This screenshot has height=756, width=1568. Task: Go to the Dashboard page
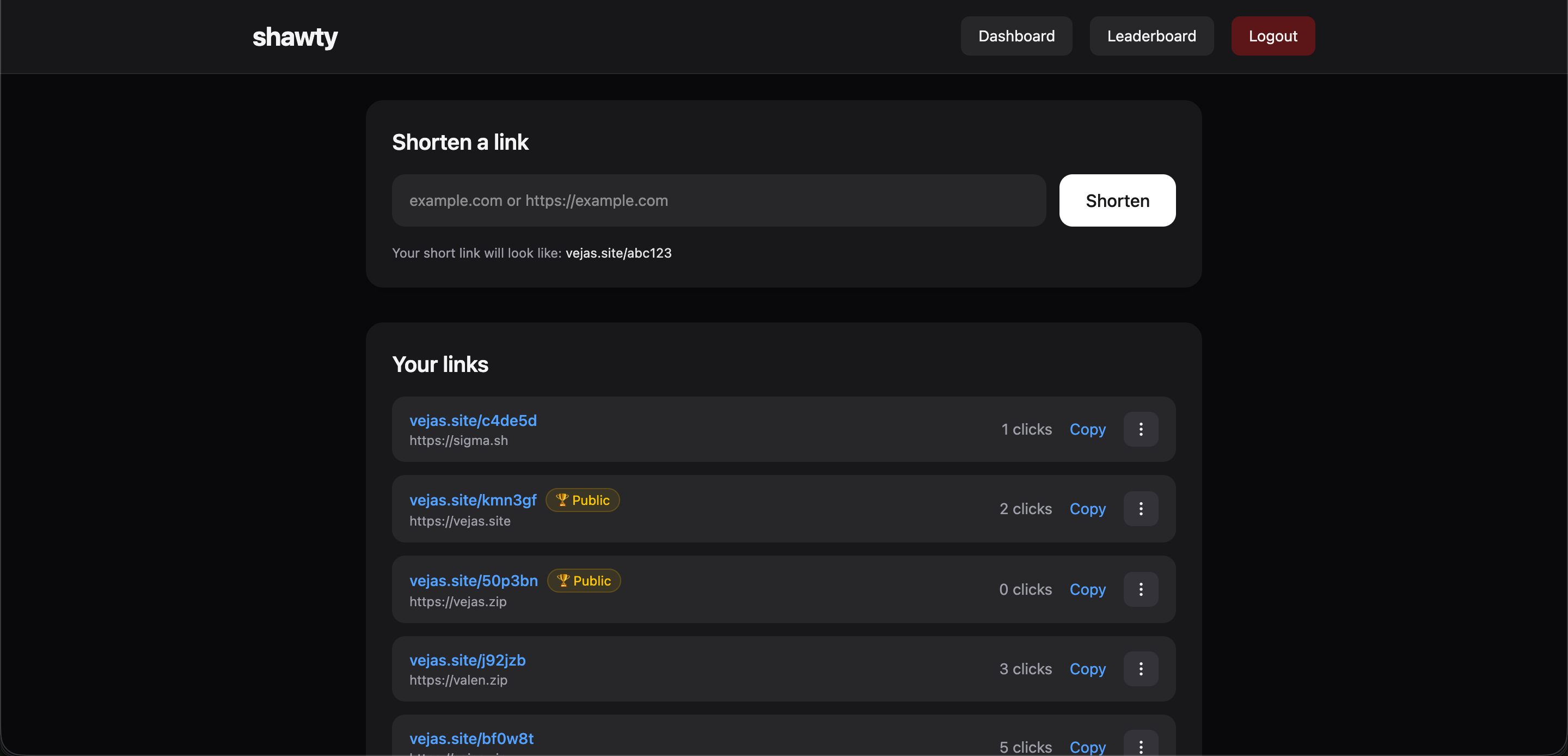[x=1016, y=36]
